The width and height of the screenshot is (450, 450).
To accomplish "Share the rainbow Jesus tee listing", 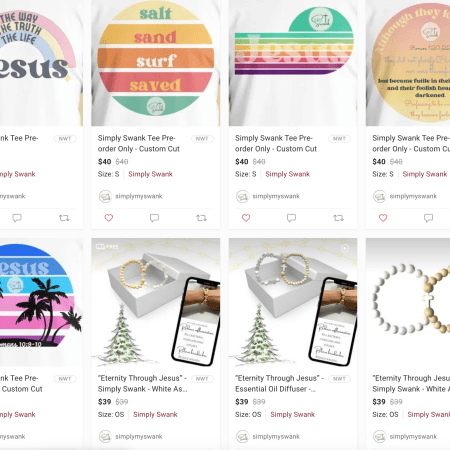I will tap(64, 218).
